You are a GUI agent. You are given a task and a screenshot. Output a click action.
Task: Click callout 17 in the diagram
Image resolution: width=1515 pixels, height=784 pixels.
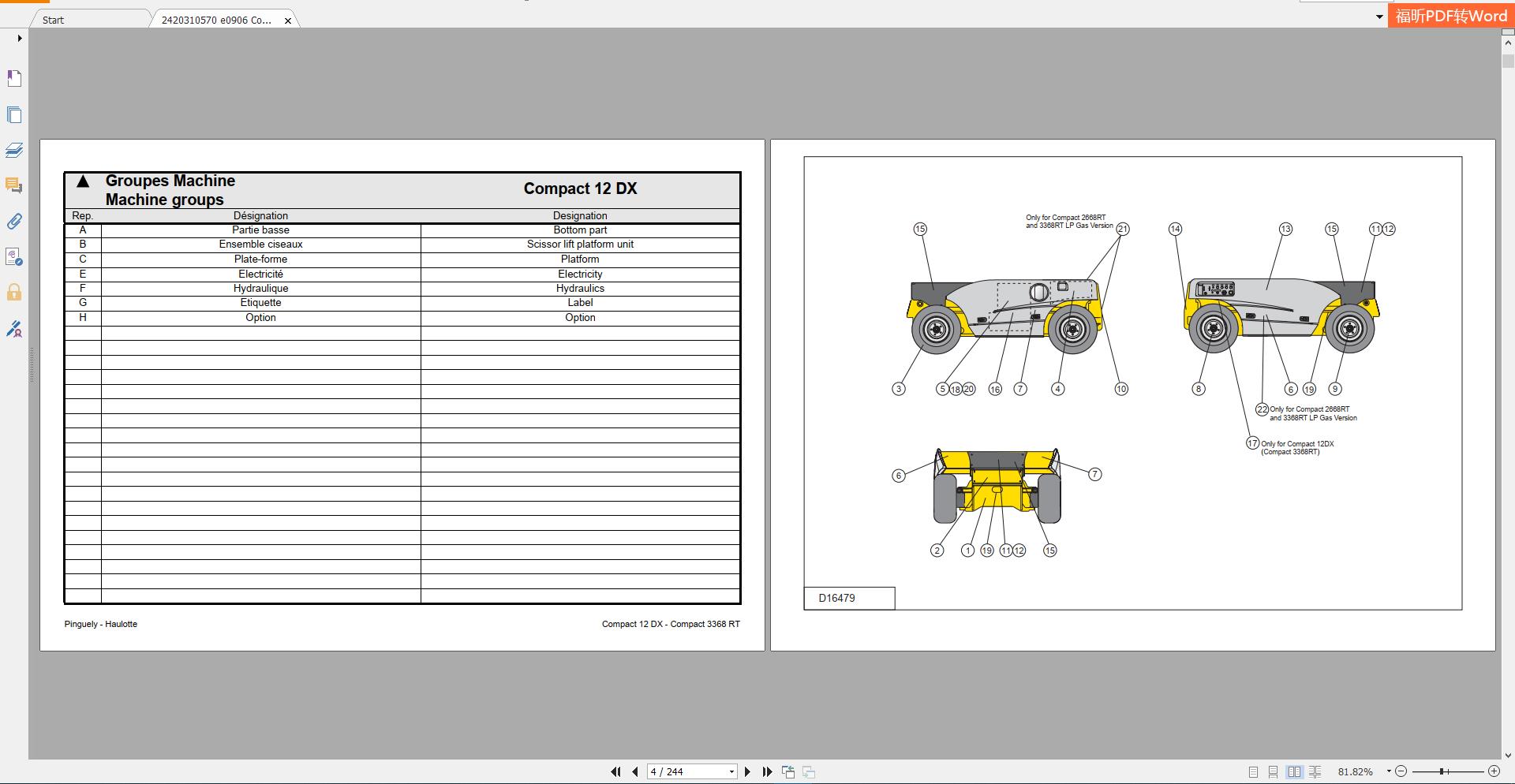[1252, 443]
